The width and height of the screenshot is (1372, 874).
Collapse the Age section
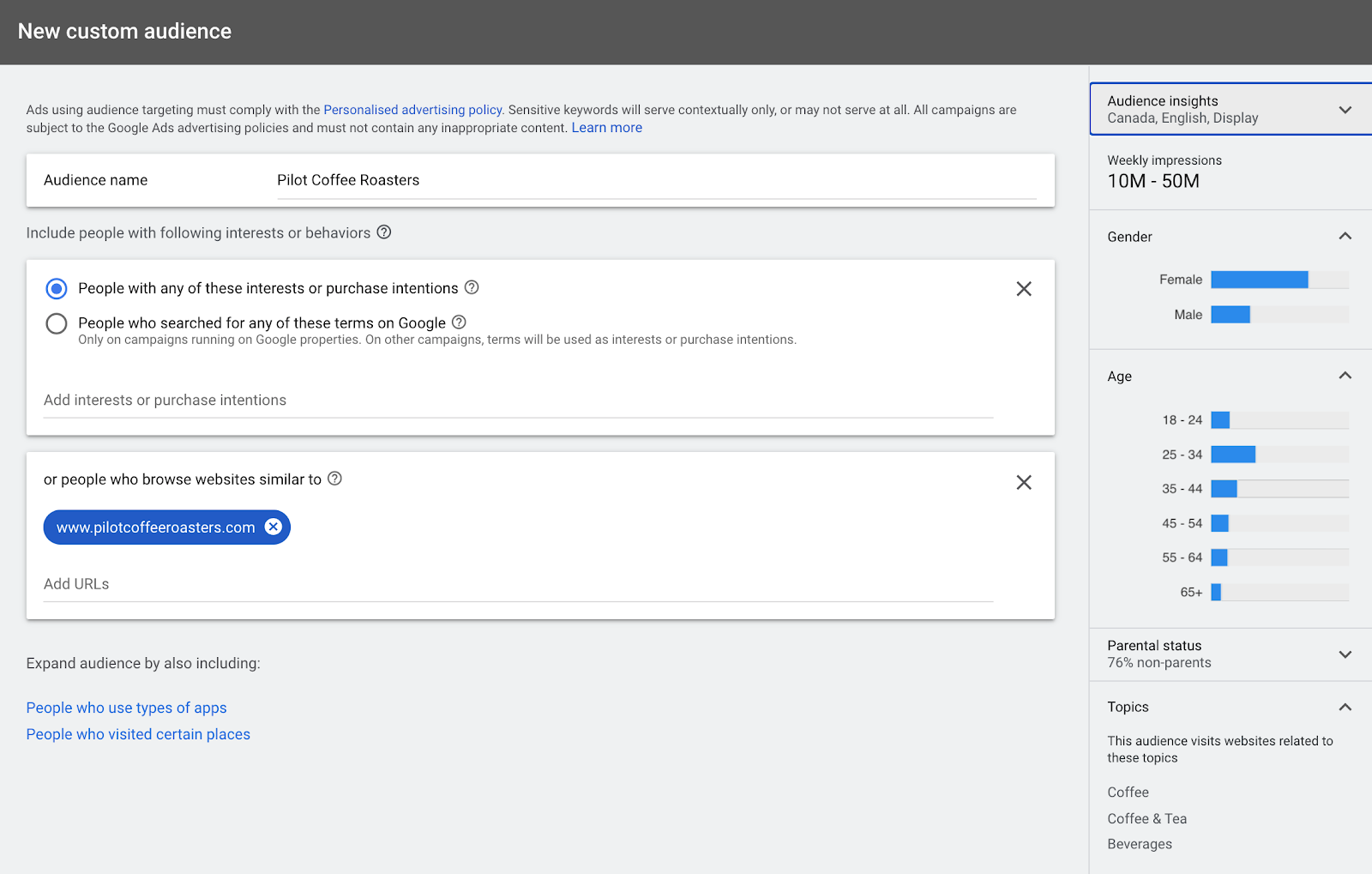(1345, 376)
